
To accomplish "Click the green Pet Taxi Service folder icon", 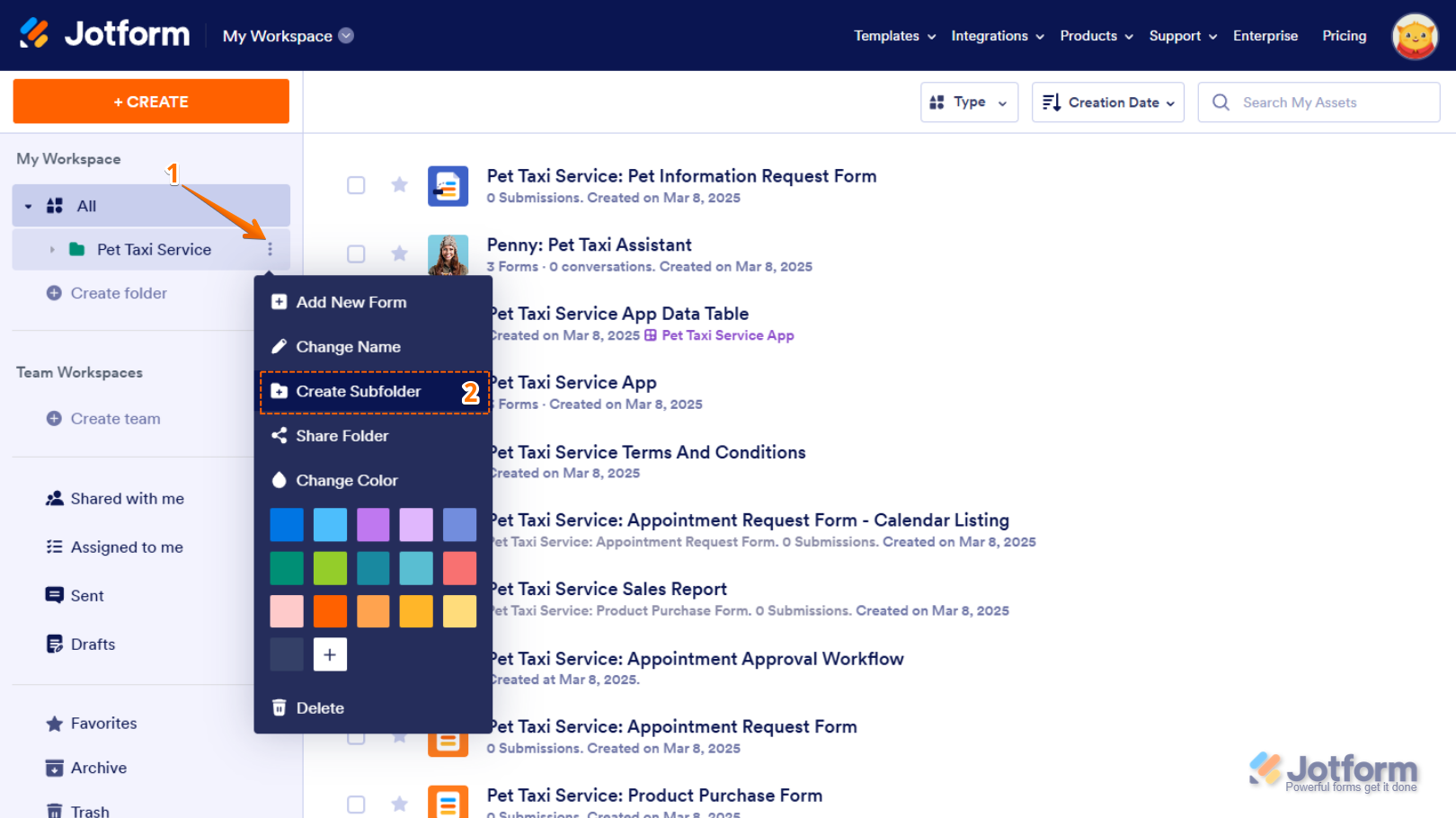I will click(77, 249).
